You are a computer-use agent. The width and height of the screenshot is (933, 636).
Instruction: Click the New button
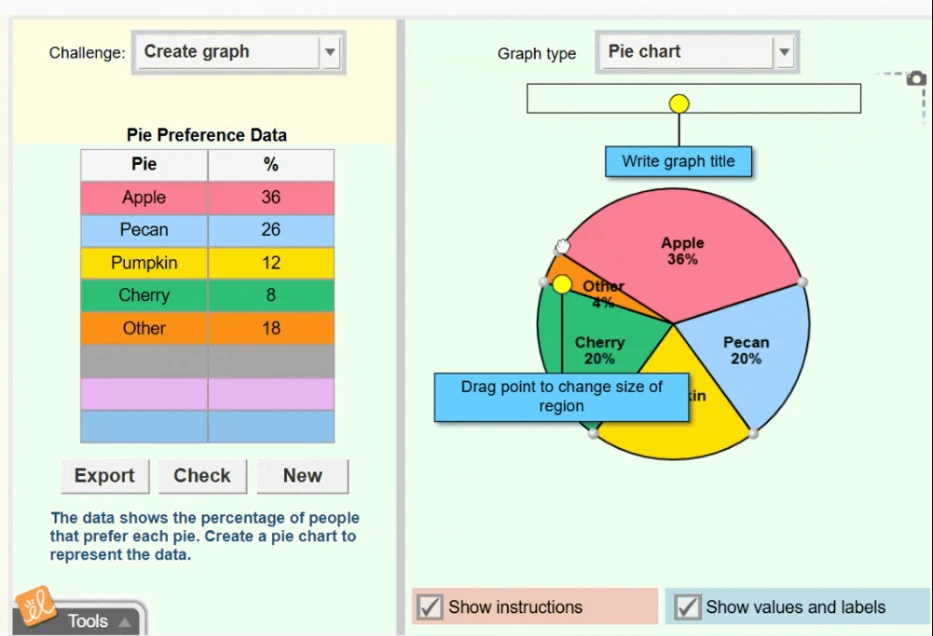coord(303,476)
